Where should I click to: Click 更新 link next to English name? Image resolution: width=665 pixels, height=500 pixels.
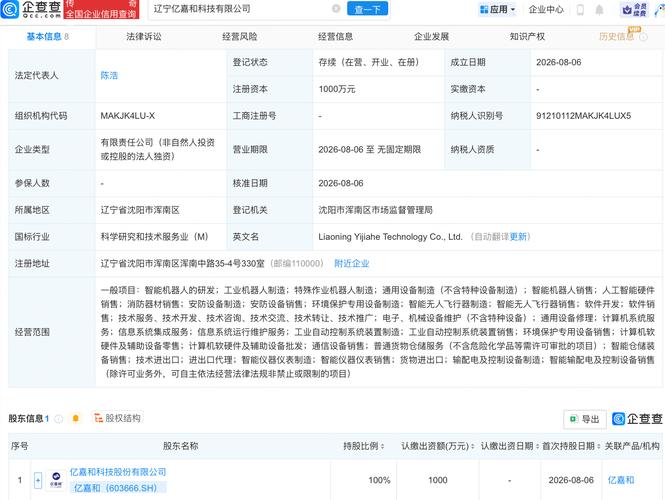[518, 237]
